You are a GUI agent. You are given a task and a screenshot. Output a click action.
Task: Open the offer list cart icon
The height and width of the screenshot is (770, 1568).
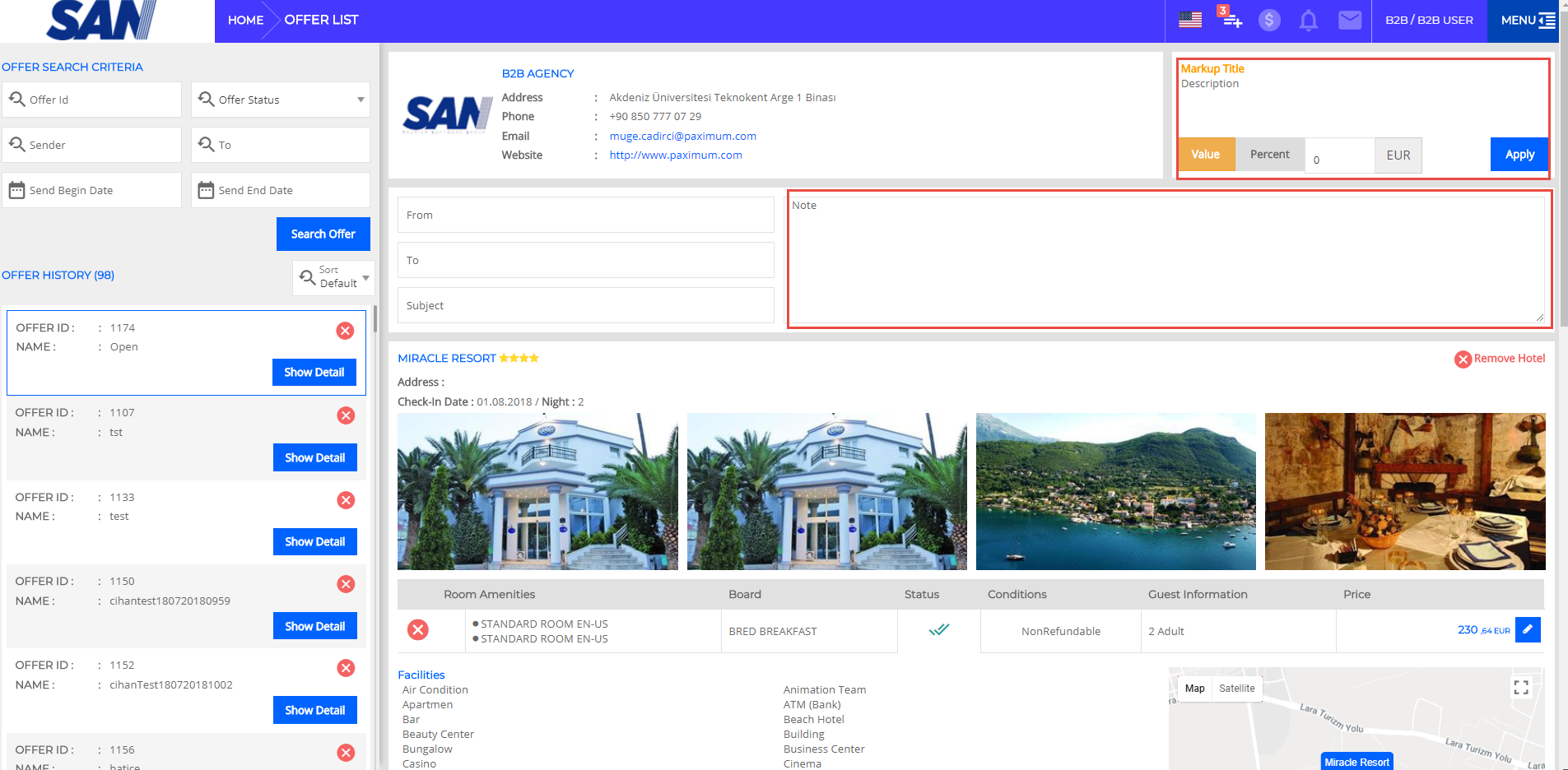(x=1231, y=19)
